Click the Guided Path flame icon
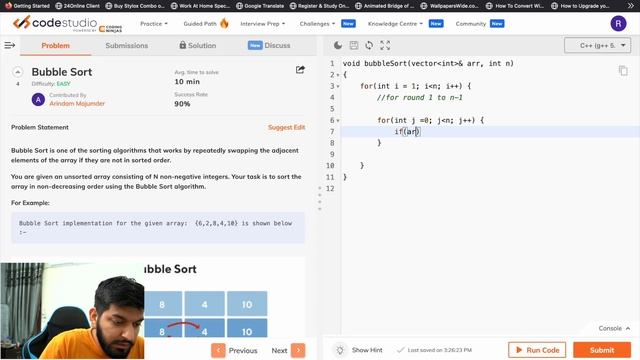Screen dimensions: 640x360 (x=224, y=23)
